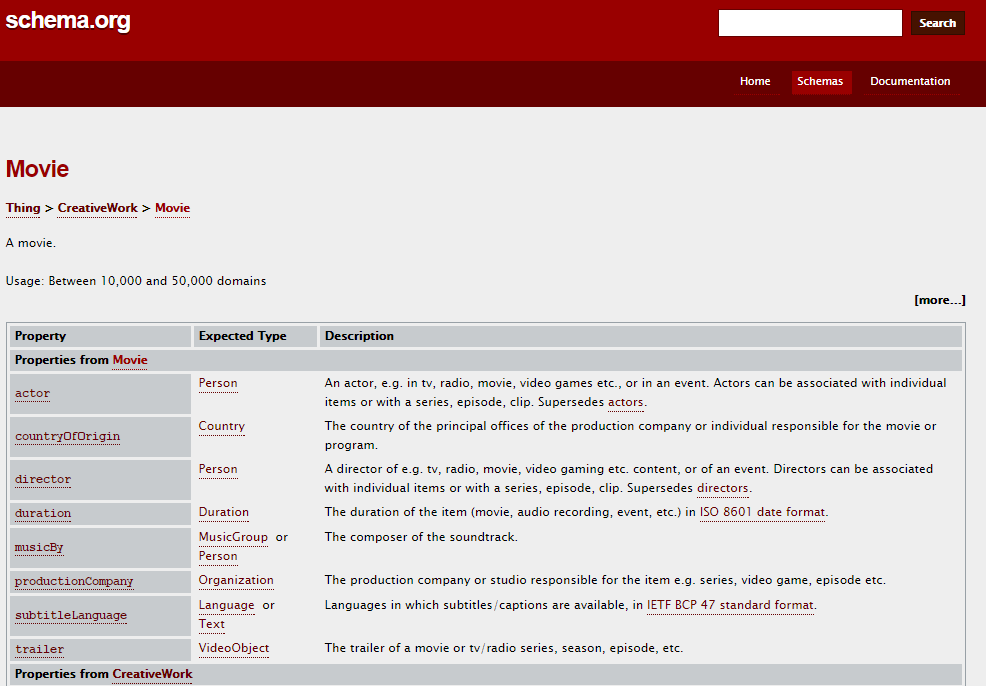Screen dimensions: 986x686
Task: Click the 'A movie.' description text
Action: (x=31, y=243)
